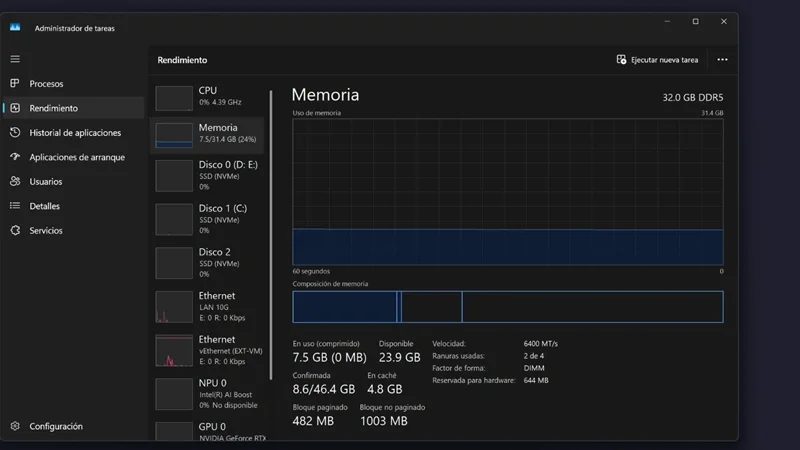Click the 0% 4.39 GHz CPU text
800x450 pixels.
point(220,103)
